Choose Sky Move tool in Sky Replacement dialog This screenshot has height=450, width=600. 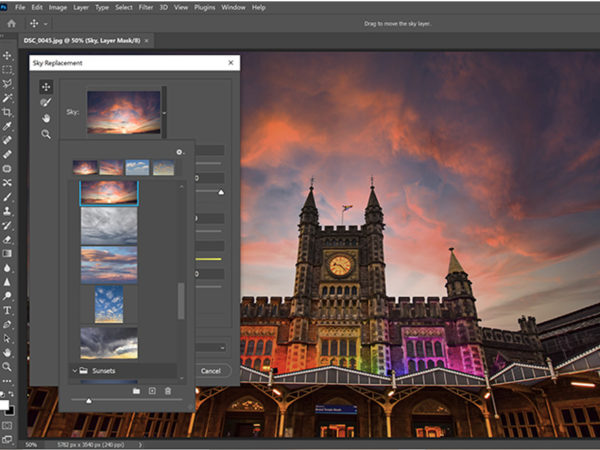click(46, 87)
